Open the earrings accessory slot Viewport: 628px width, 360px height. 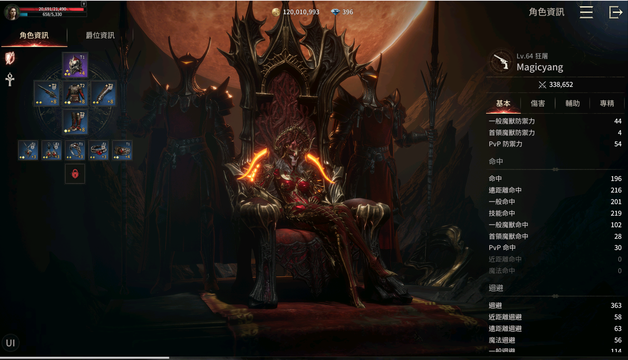[x=52, y=150]
